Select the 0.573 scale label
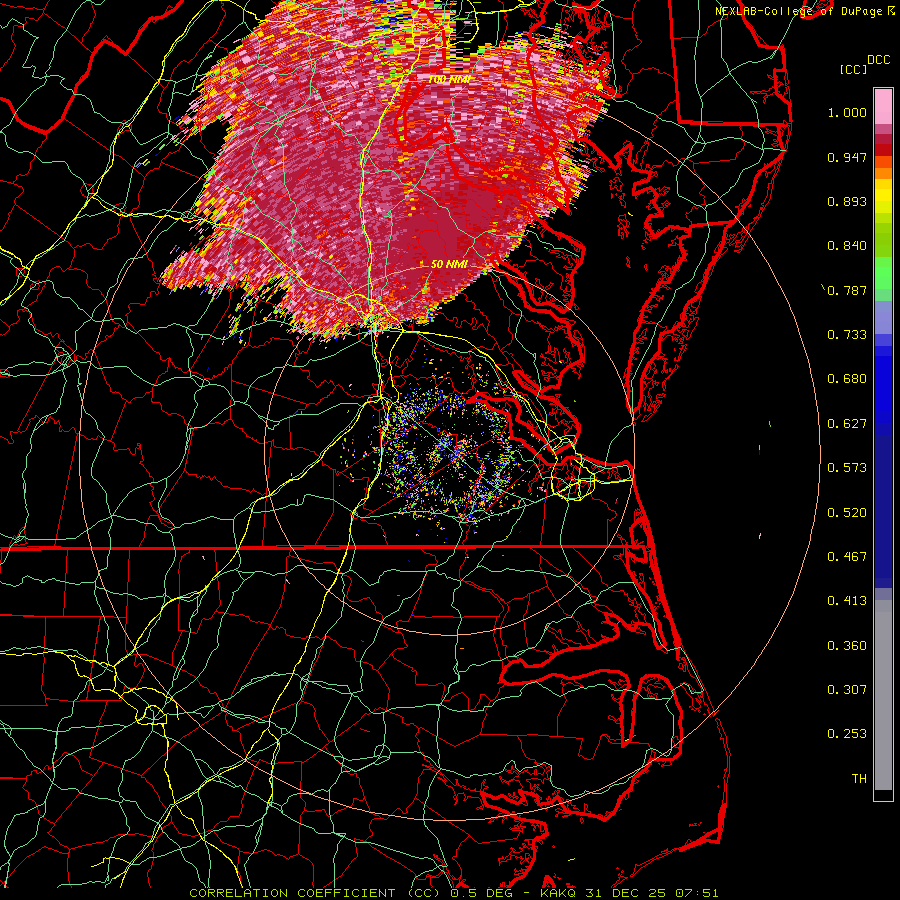 tap(847, 468)
